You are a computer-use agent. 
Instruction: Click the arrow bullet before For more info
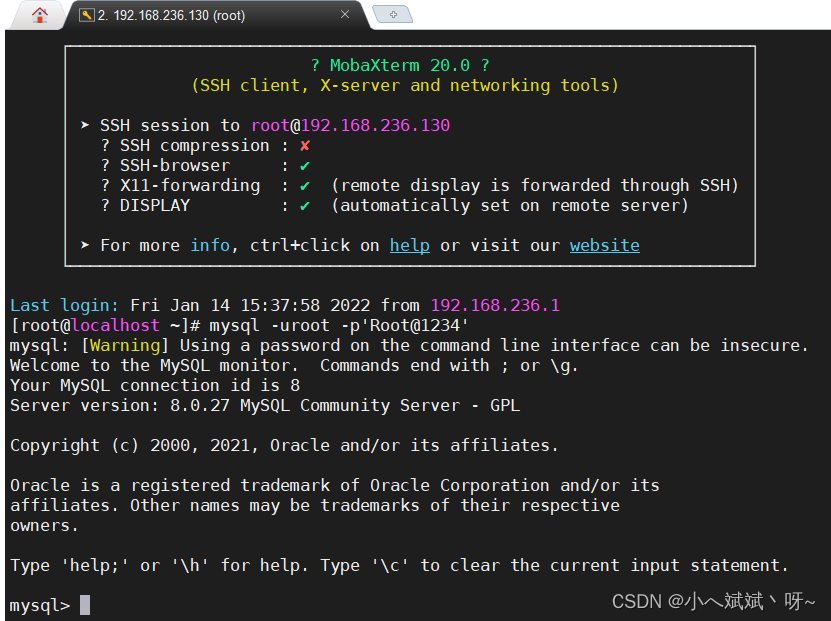pyautogui.click(x=85, y=245)
